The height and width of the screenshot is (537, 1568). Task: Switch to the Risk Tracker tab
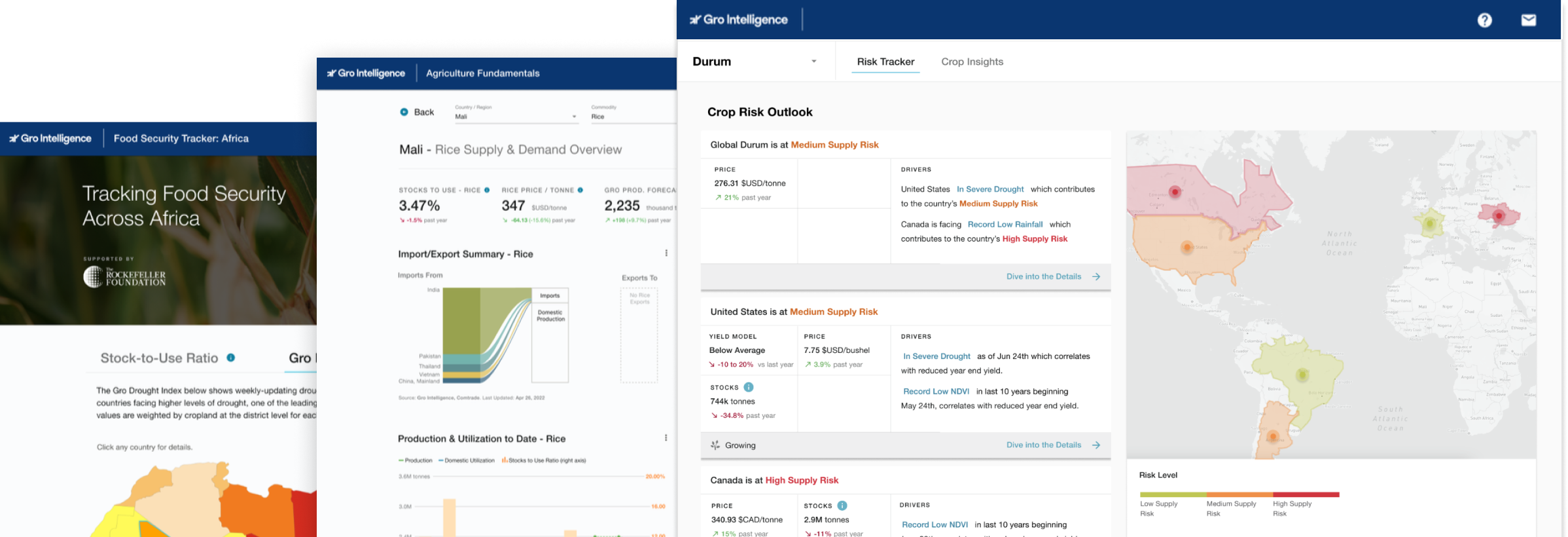click(x=885, y=62)
